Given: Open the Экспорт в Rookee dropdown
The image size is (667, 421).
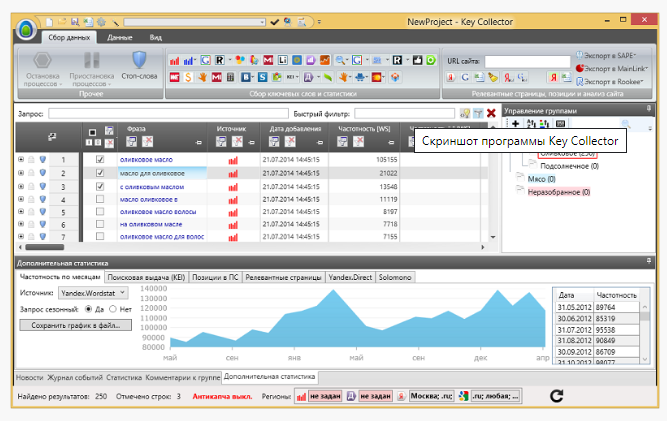Looking at the screenshot, I should 610,82.
